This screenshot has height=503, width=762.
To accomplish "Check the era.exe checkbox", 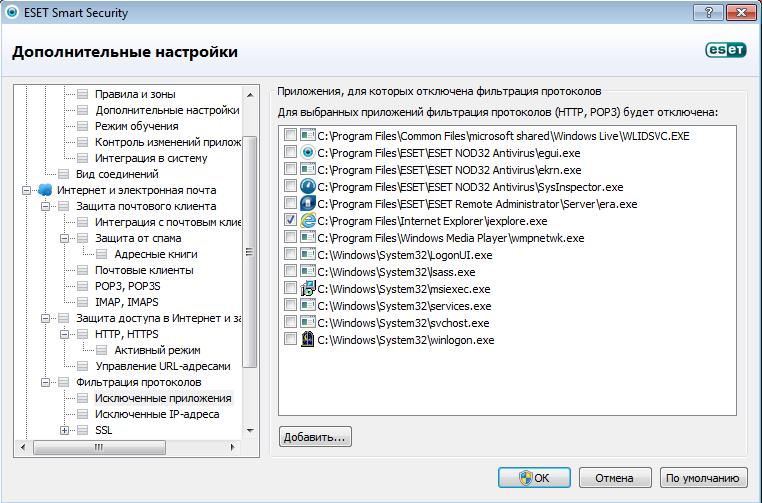I will [x=290, y=203].
